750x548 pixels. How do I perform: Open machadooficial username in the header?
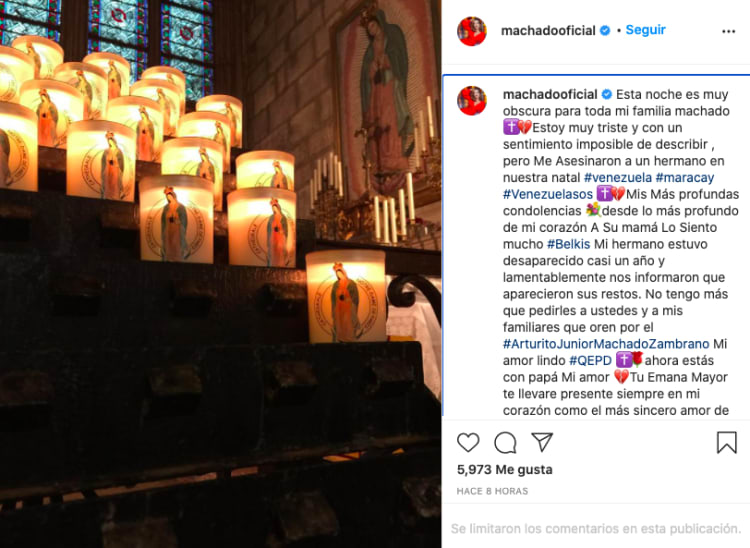point(548,31)
